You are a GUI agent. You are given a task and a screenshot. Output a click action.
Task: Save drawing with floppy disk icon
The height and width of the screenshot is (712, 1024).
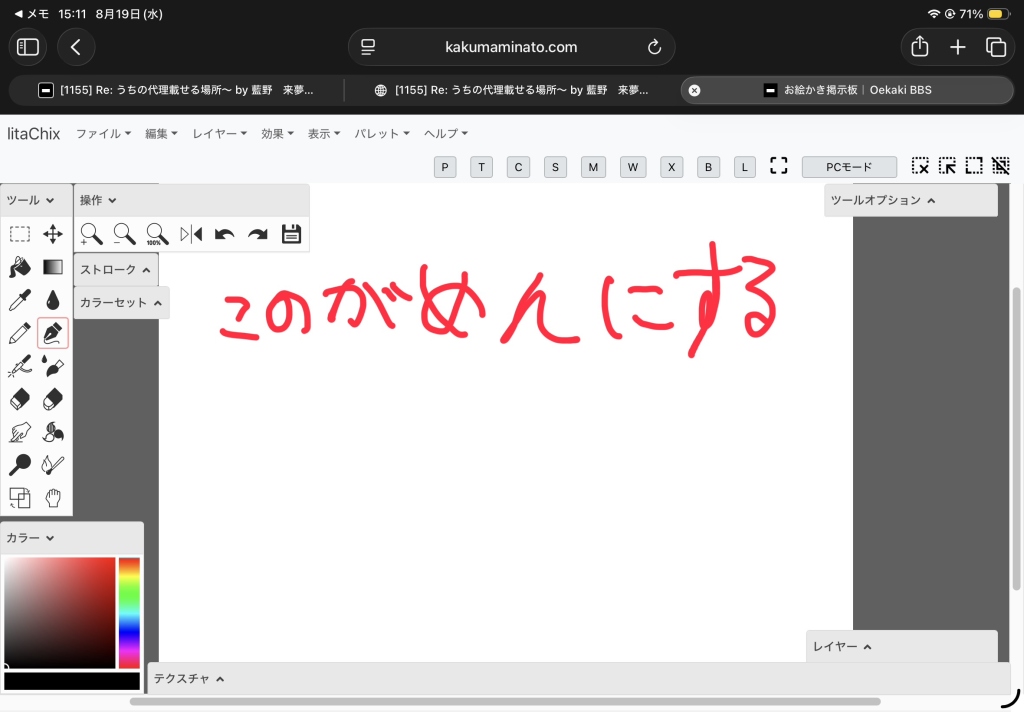[291, 234]
